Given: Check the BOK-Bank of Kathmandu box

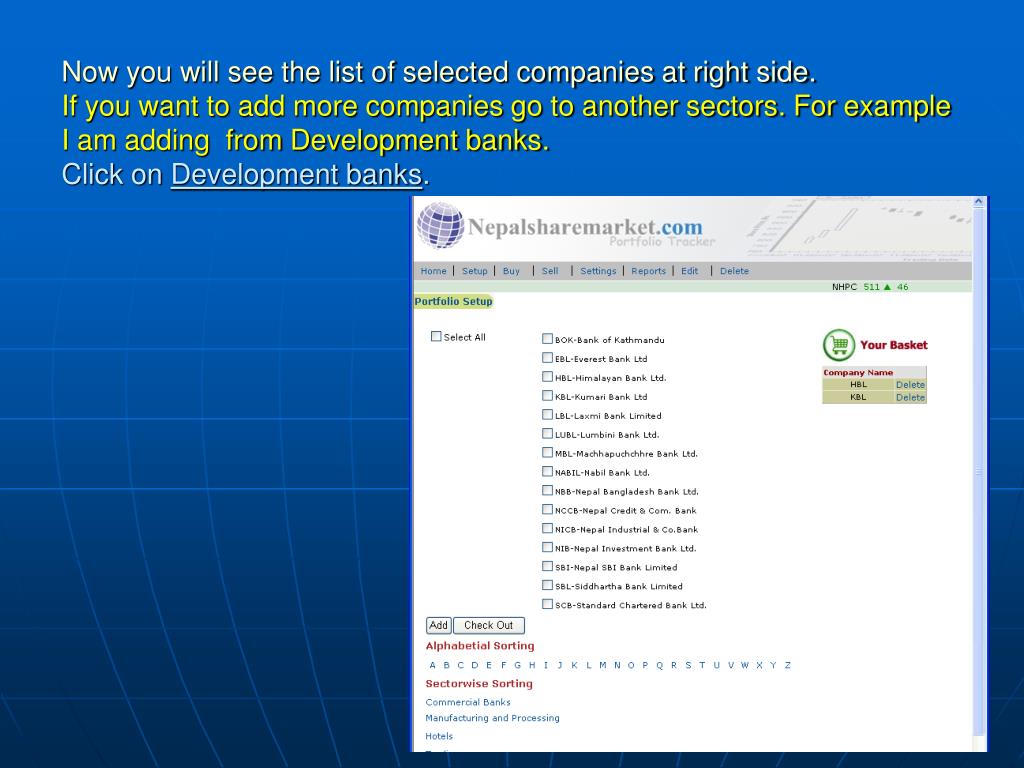Looking at the screenshot, I should tap(547, 338).
